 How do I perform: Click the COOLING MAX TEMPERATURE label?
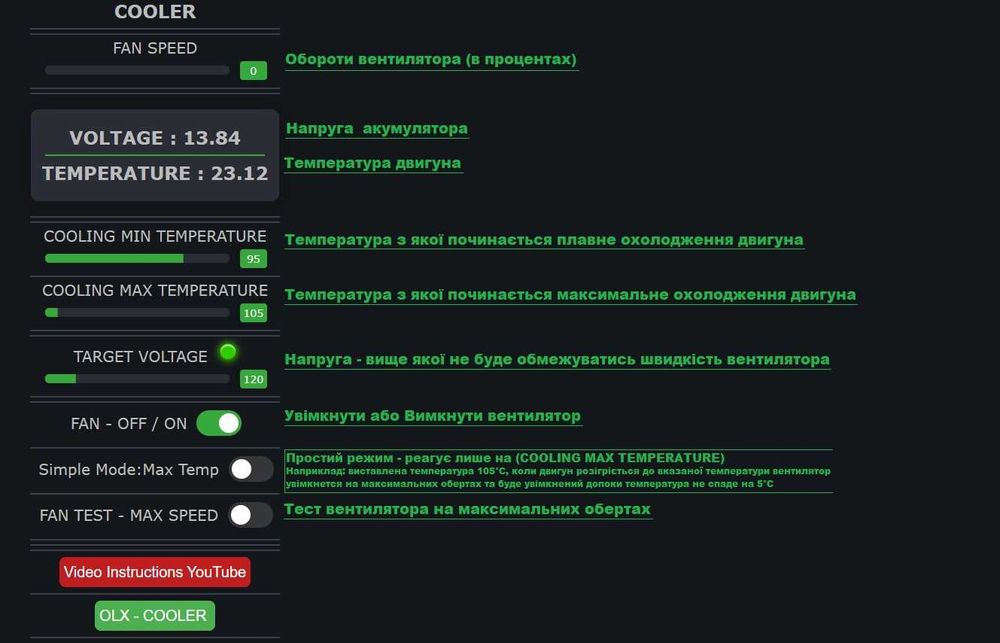coord(155,290)
